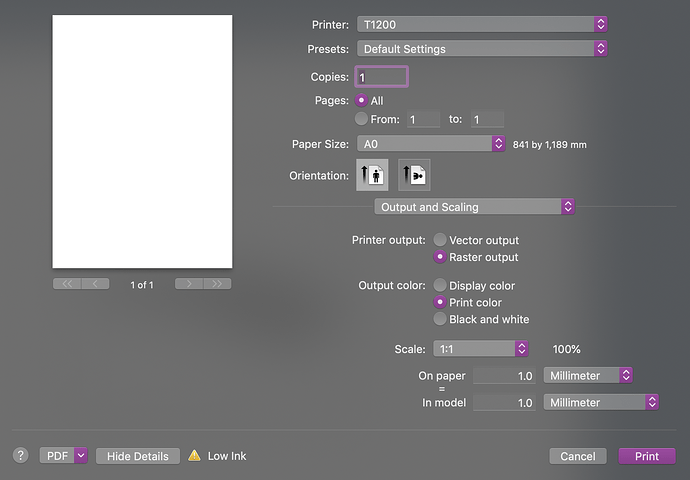
Task: Choose Black and white output color
Action: click(440, 319)
